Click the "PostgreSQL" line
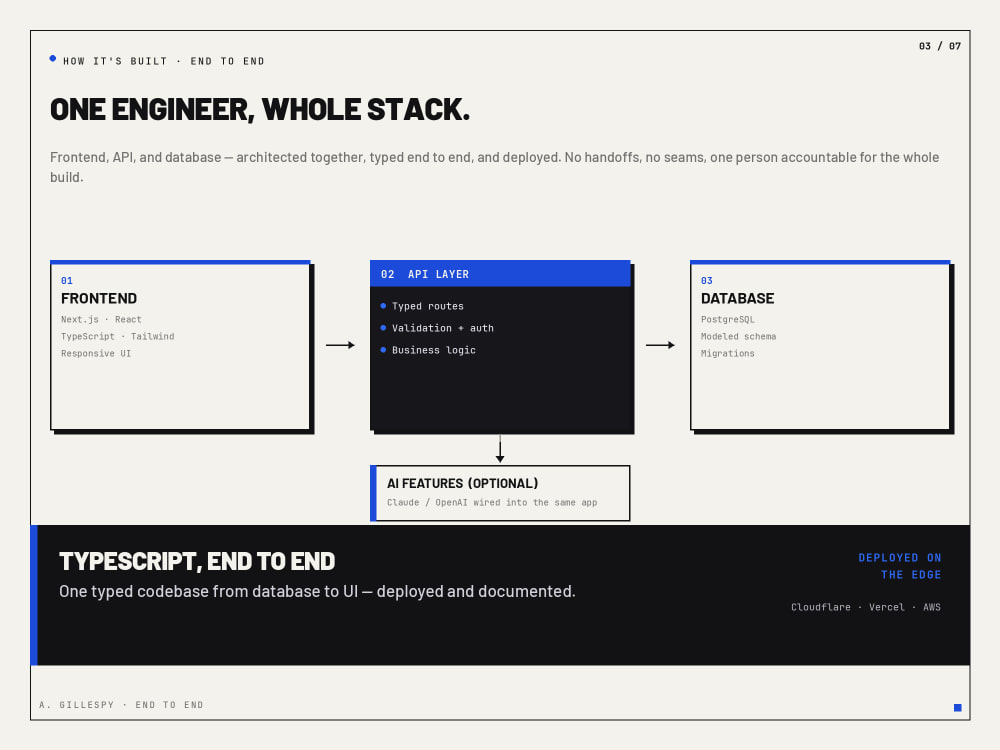 pos(728,320)
